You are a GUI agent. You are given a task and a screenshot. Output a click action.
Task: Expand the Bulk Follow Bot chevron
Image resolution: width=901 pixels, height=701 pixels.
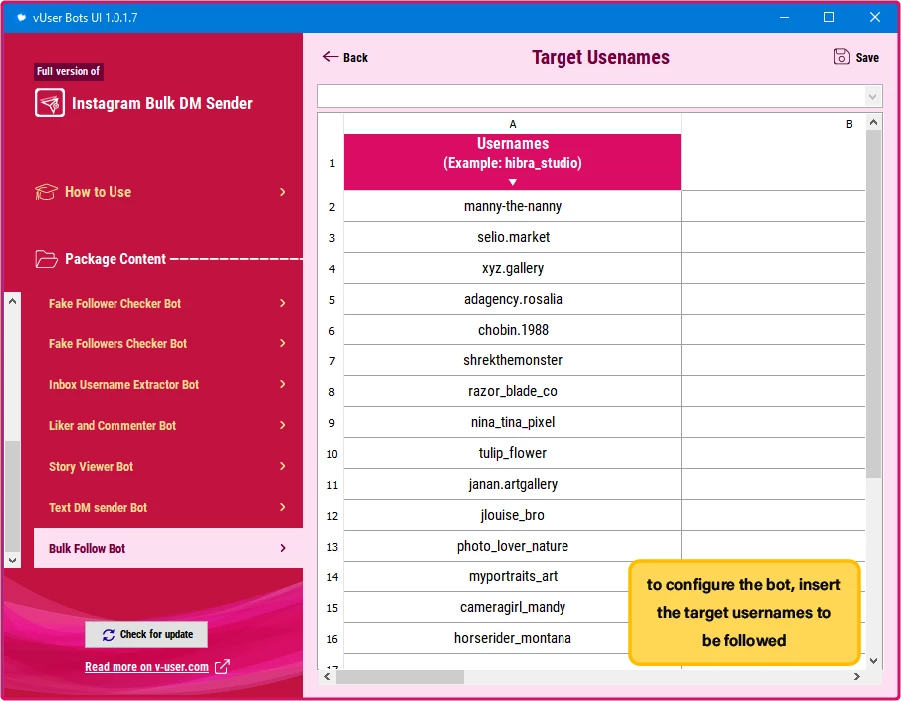283,548
